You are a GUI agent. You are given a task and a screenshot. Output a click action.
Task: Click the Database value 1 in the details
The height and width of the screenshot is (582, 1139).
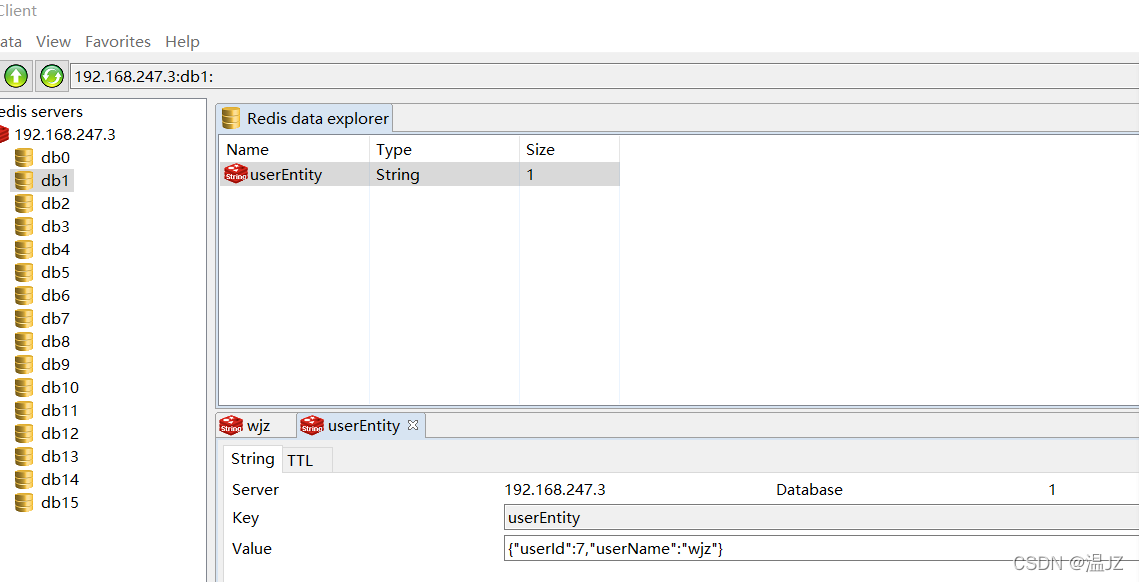1052,490
